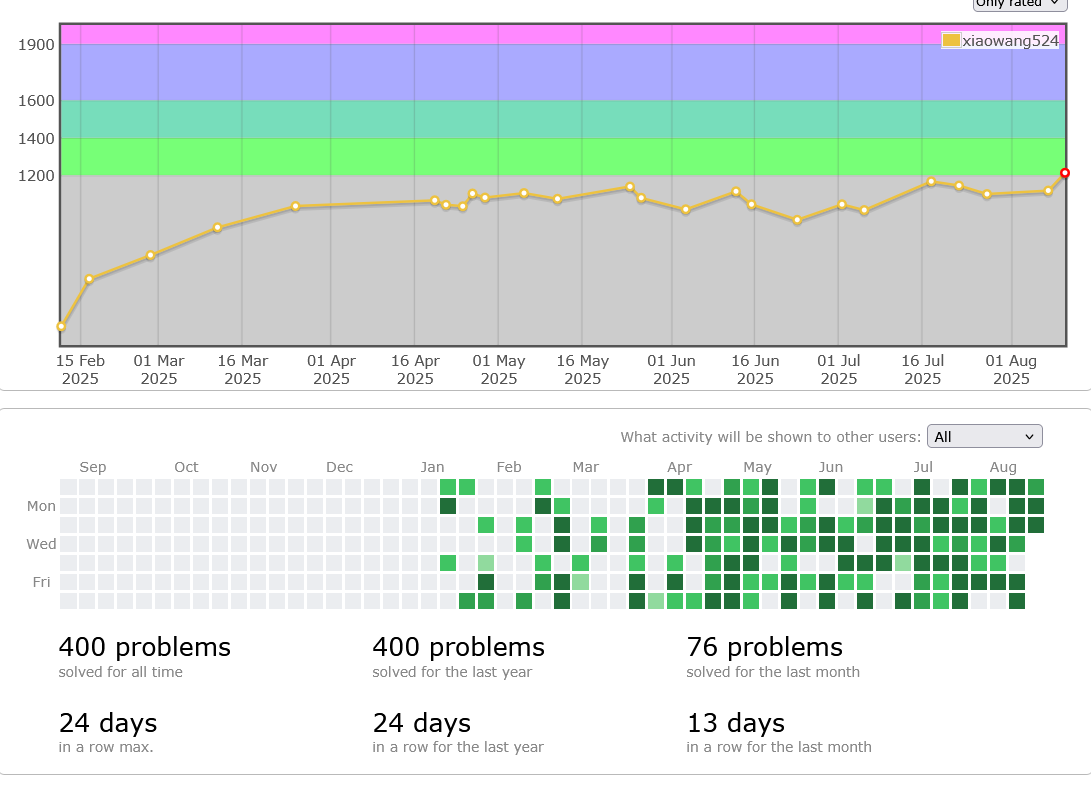
Task: Click the Jun month label on heatmap
Action: 831,467
